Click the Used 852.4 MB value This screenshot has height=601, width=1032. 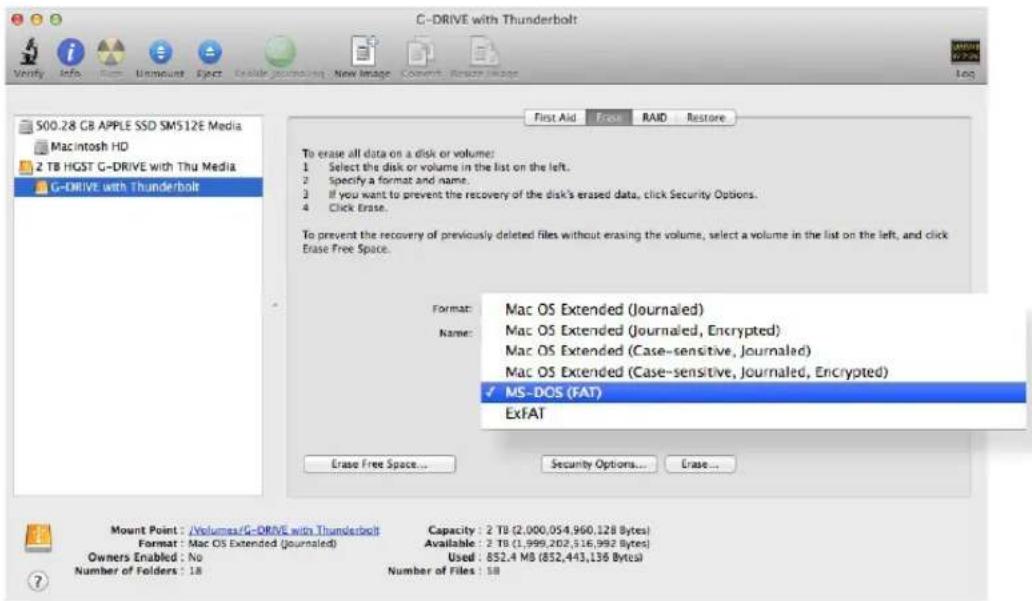(x=565, y=558)
